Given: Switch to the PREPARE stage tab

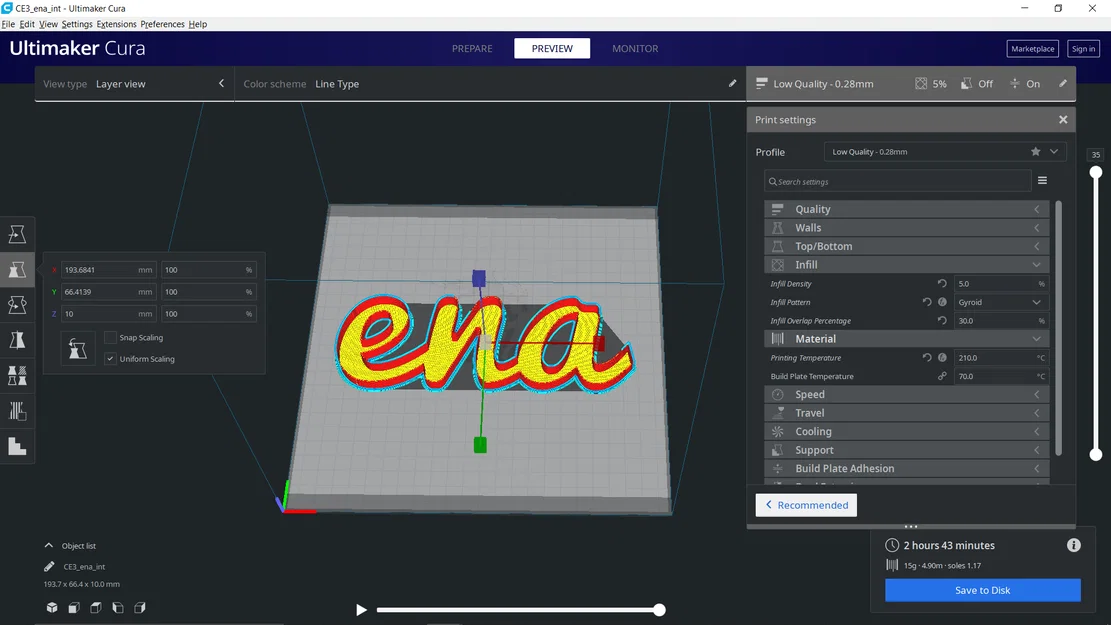Looking at the screenshot, I should (472, 48).
